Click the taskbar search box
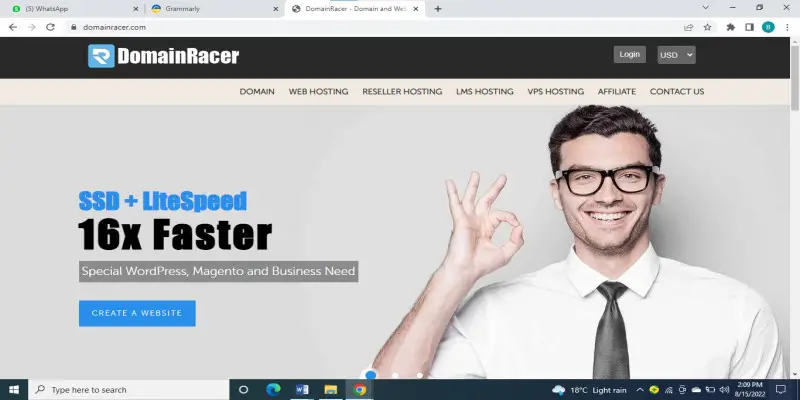 pos(129,390)
